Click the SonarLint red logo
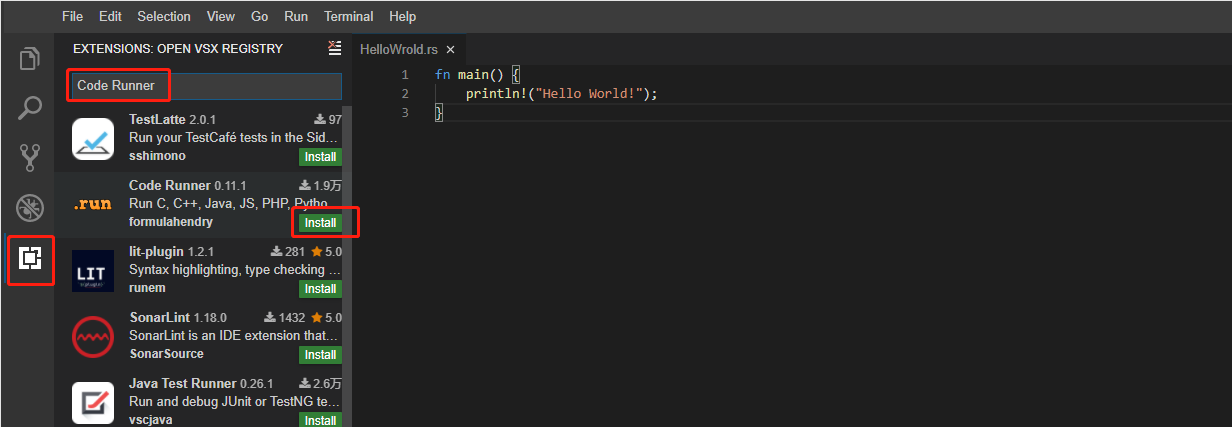 [x=93, y=337]
